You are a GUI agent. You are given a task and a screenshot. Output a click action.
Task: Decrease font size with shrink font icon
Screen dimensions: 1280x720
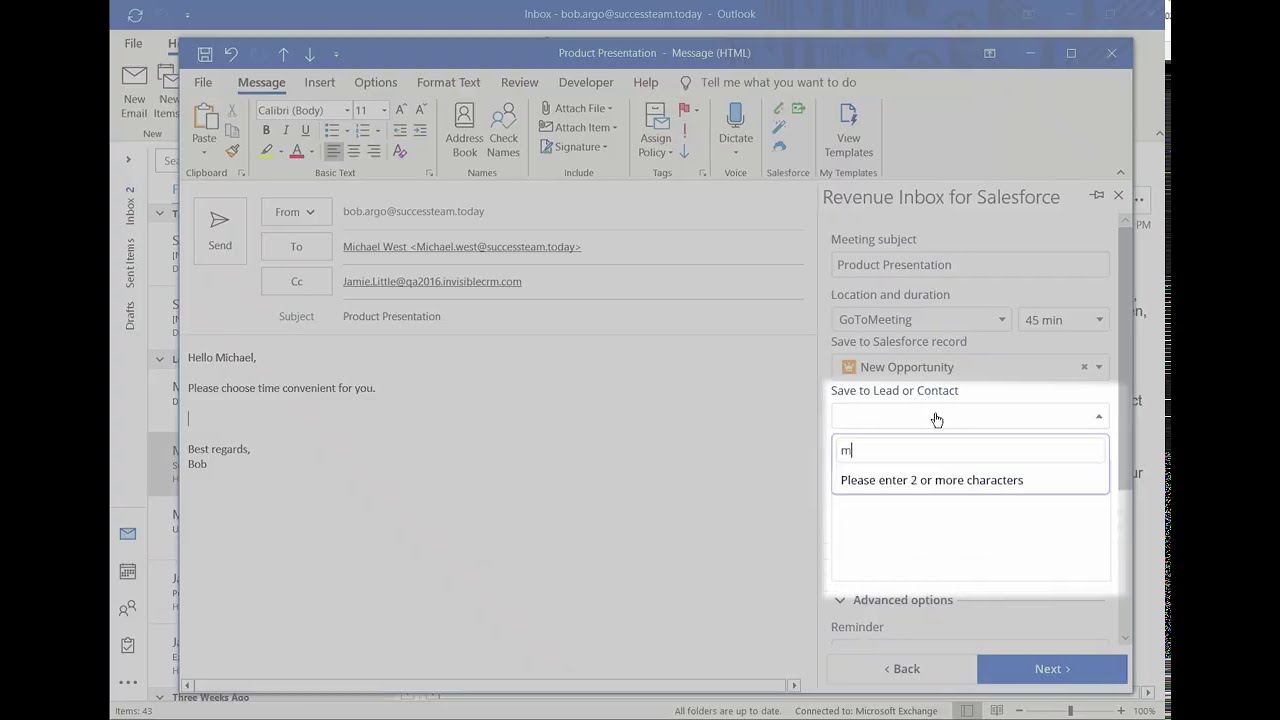pyautogui.click(x=421, y=110)
